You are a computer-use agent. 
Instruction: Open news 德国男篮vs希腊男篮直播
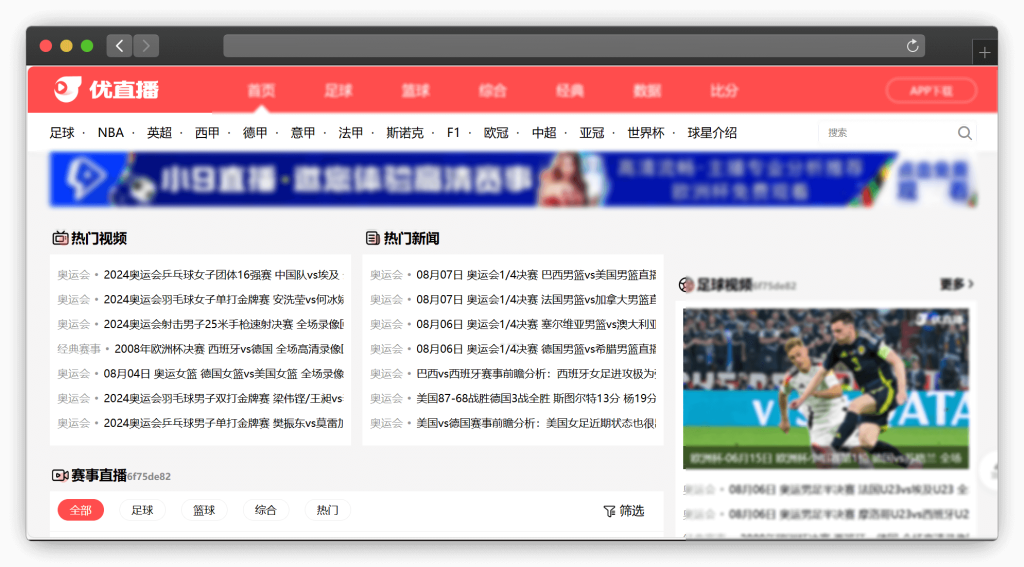pyautogui.click(x=536, y=349)
